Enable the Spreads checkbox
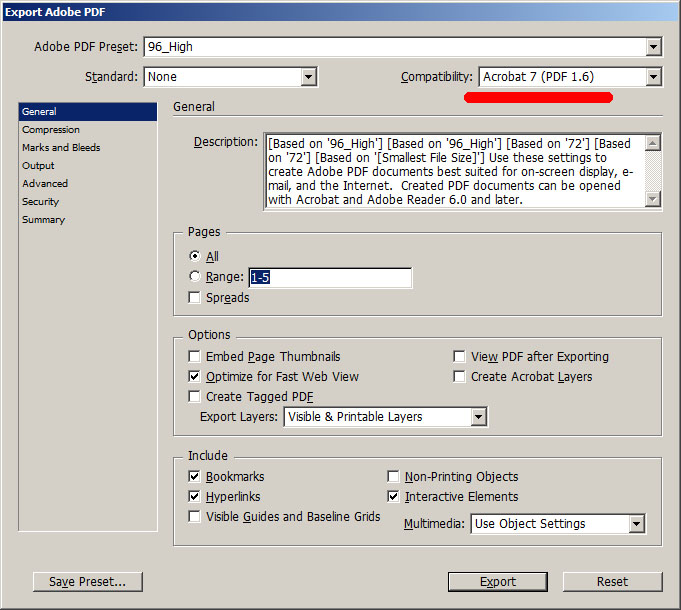The width and height of the screenshot is (681, 610). click(x=194, y=297)
